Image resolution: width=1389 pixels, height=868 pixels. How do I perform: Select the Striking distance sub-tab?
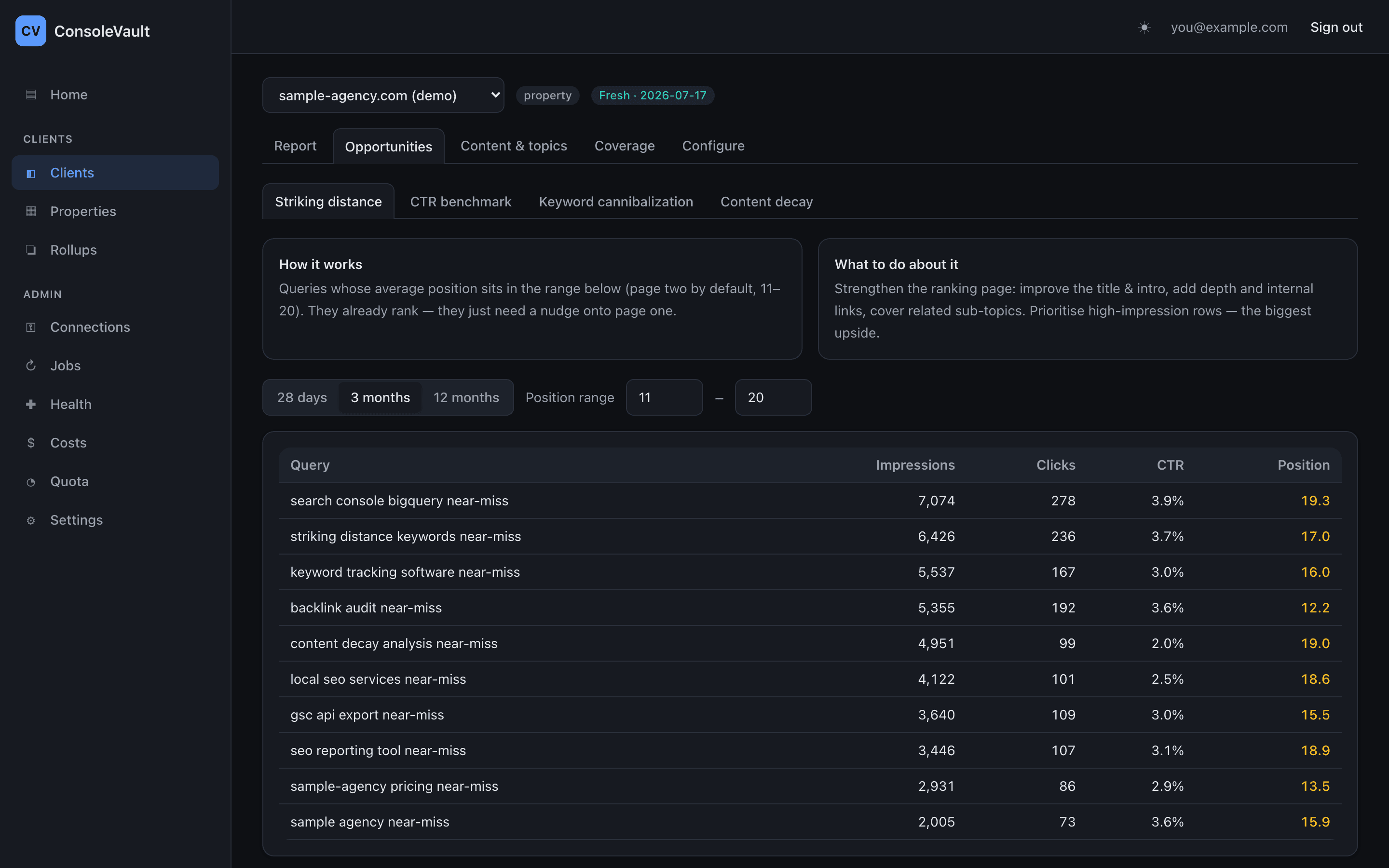tap(328, 202)
